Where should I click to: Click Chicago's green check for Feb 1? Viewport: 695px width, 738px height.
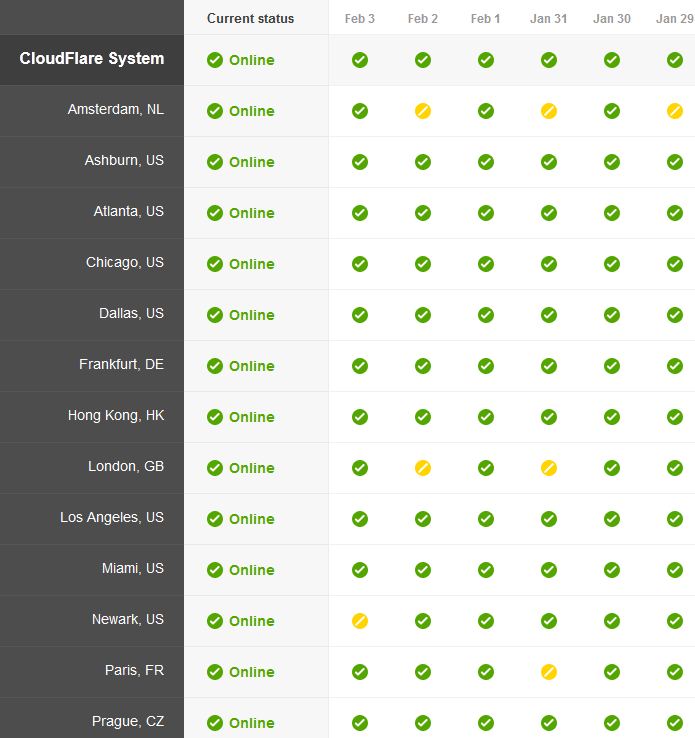point(486,264)
